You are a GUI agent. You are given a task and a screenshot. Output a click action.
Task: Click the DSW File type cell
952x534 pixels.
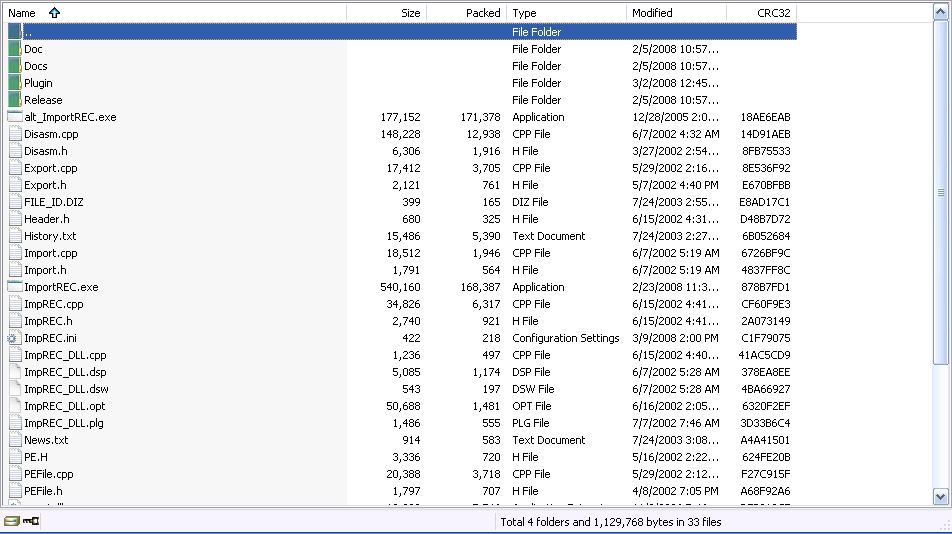click(533, 389)
